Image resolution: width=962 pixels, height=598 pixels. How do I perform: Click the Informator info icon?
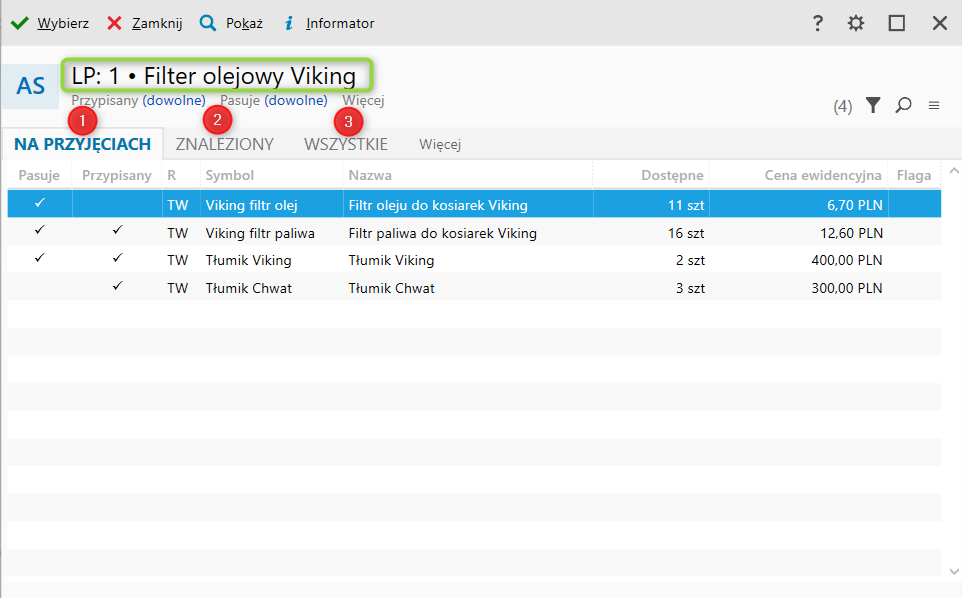289,23
